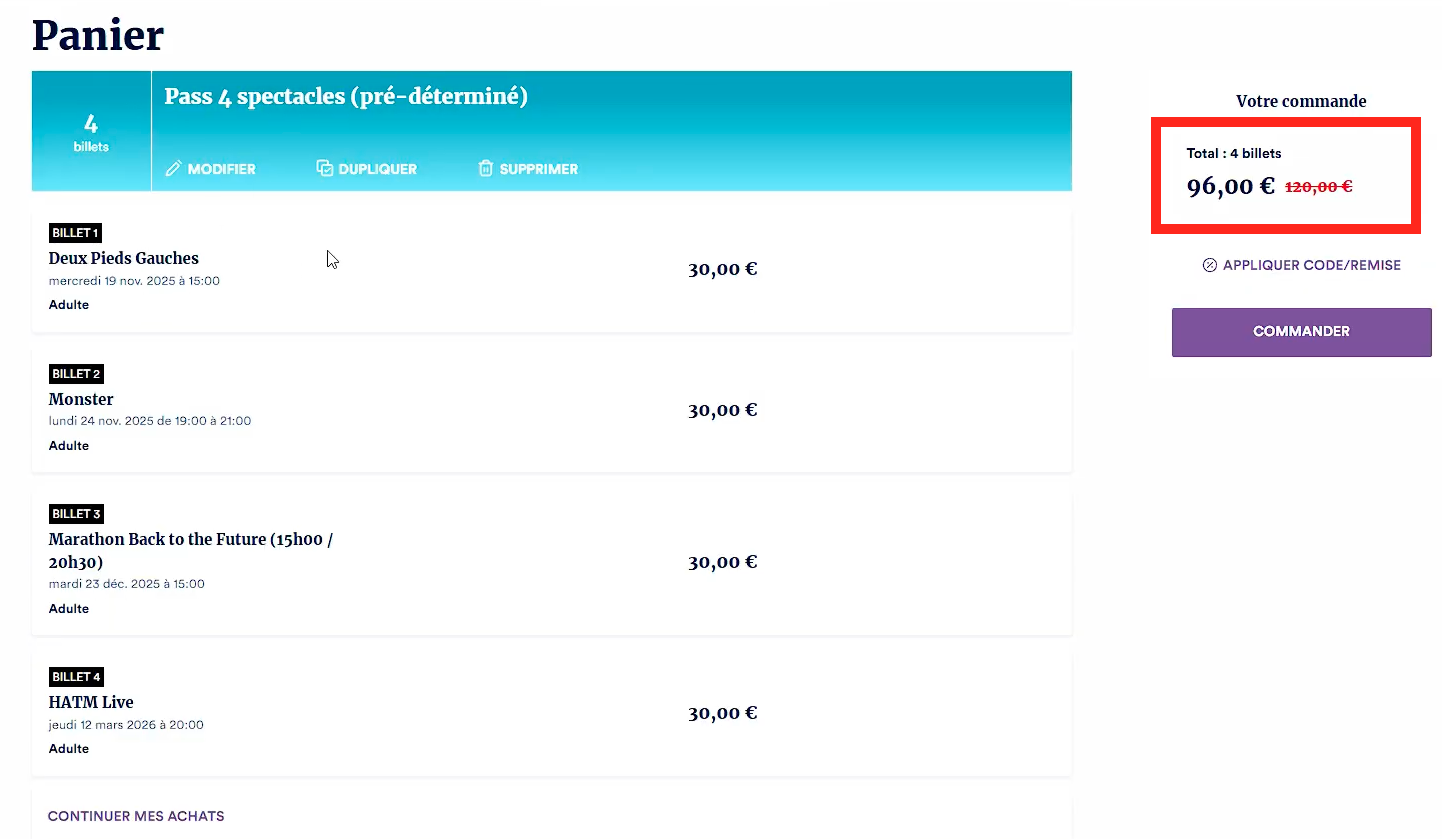Image resolution: width=1442 pixels, height=839 pixels.
Task: Select the Deux Pieds Gauches ticket title
Action: [124, 258]
